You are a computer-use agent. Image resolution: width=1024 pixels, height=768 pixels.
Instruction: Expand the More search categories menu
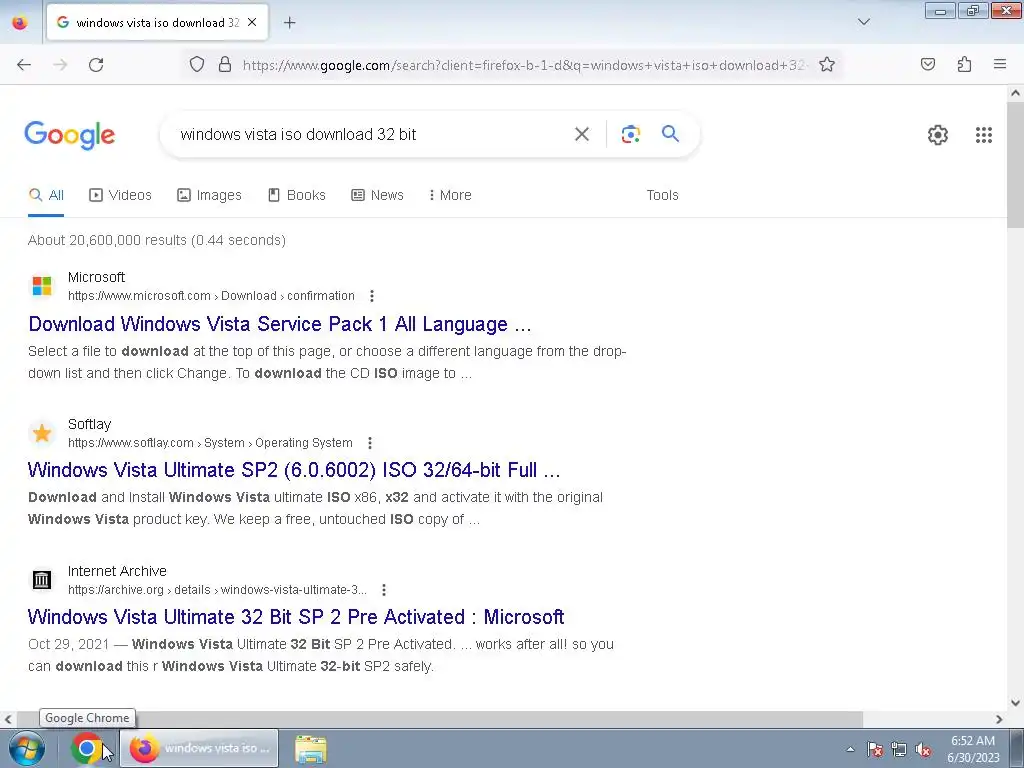pyautogui.click(x=450, y=195)
